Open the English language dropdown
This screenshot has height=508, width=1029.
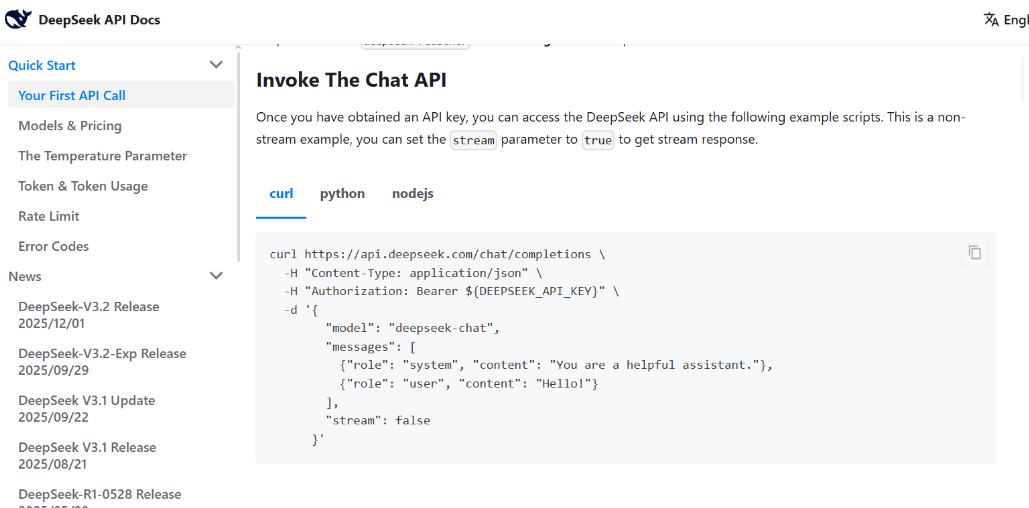(1014, 20)
